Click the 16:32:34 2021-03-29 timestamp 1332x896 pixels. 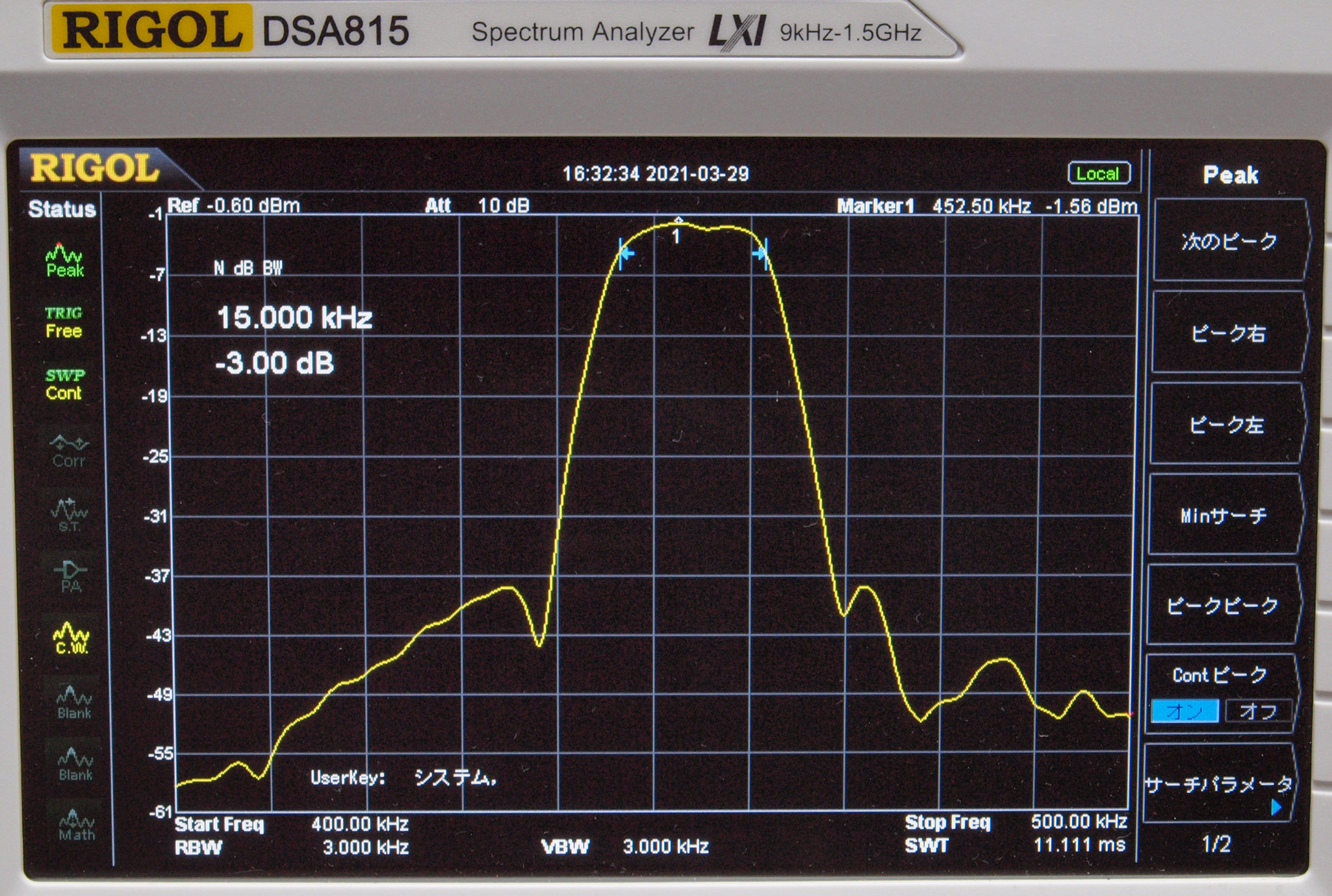click(x=656, y=173)
